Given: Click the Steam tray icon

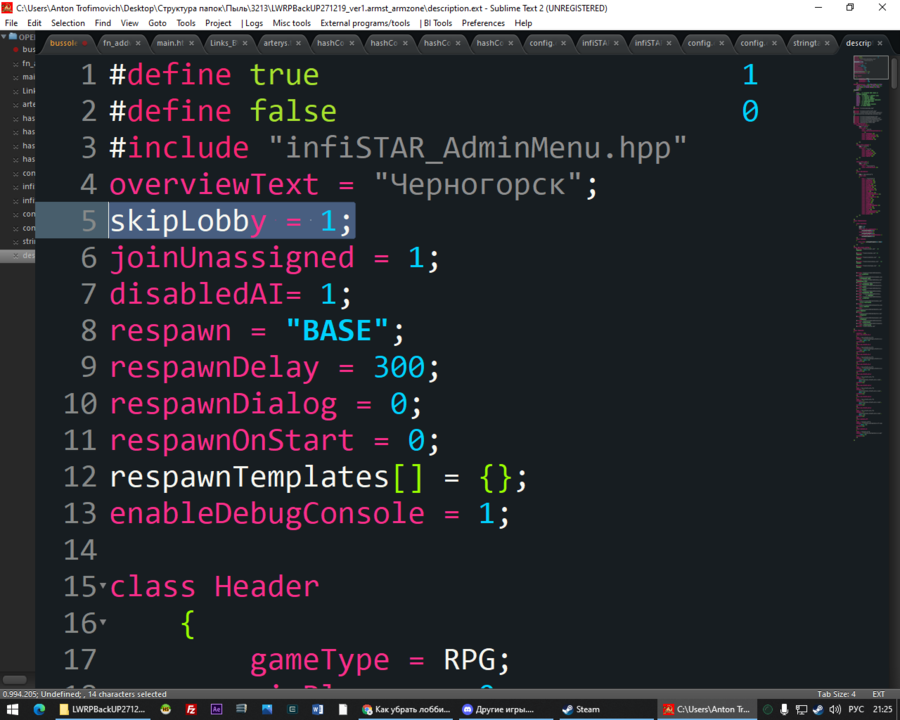Looking at the screenshot, I should coord(818,710).
